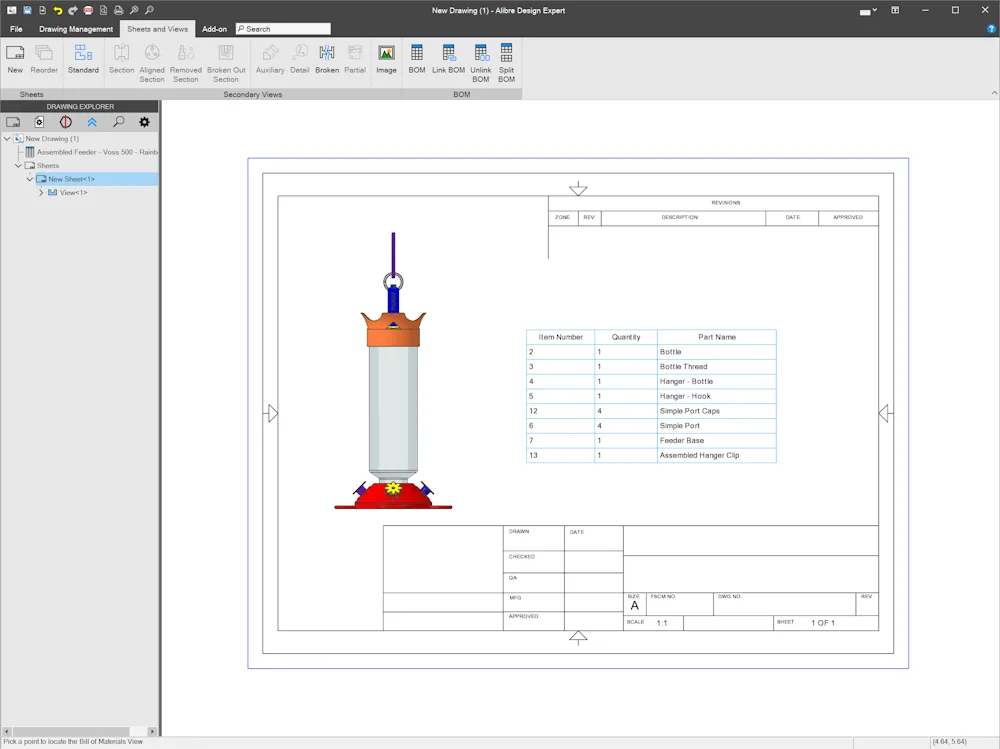
Task: Insert a Standard view
Action: 83,59
